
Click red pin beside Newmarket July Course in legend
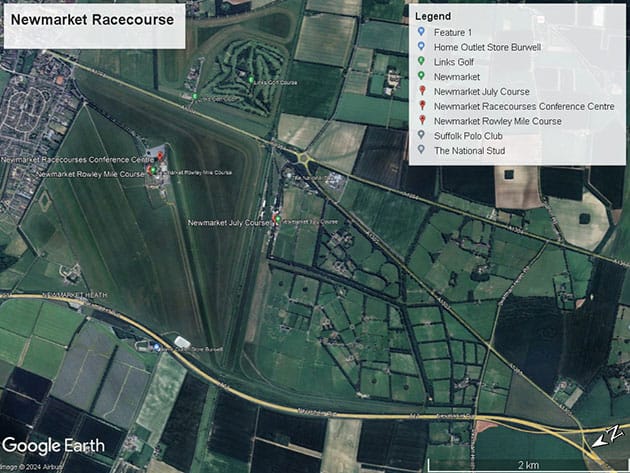click(422, 90)
